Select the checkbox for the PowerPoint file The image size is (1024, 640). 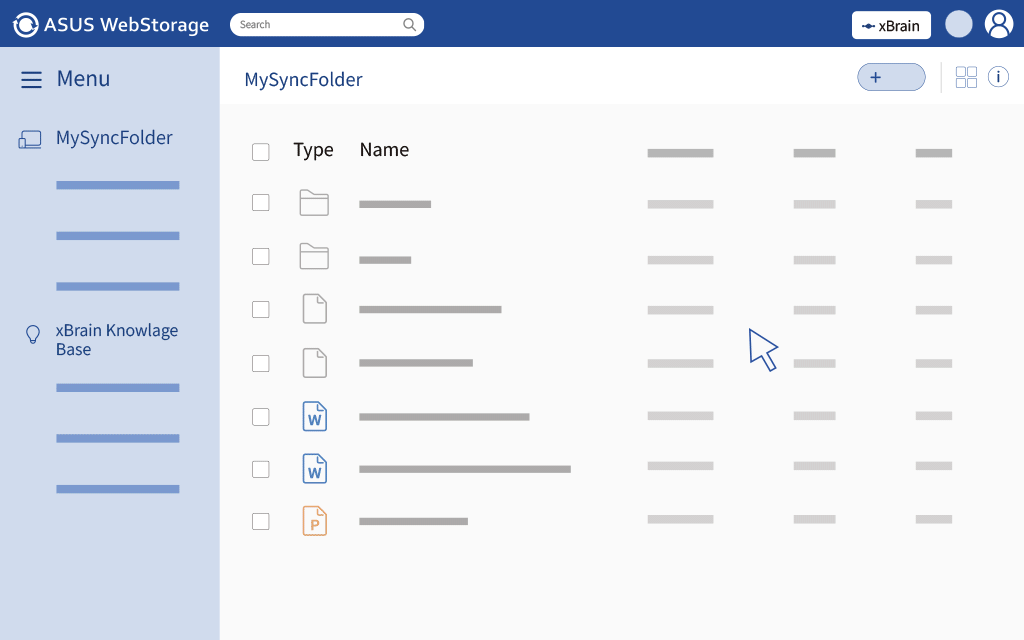(261, 521)
